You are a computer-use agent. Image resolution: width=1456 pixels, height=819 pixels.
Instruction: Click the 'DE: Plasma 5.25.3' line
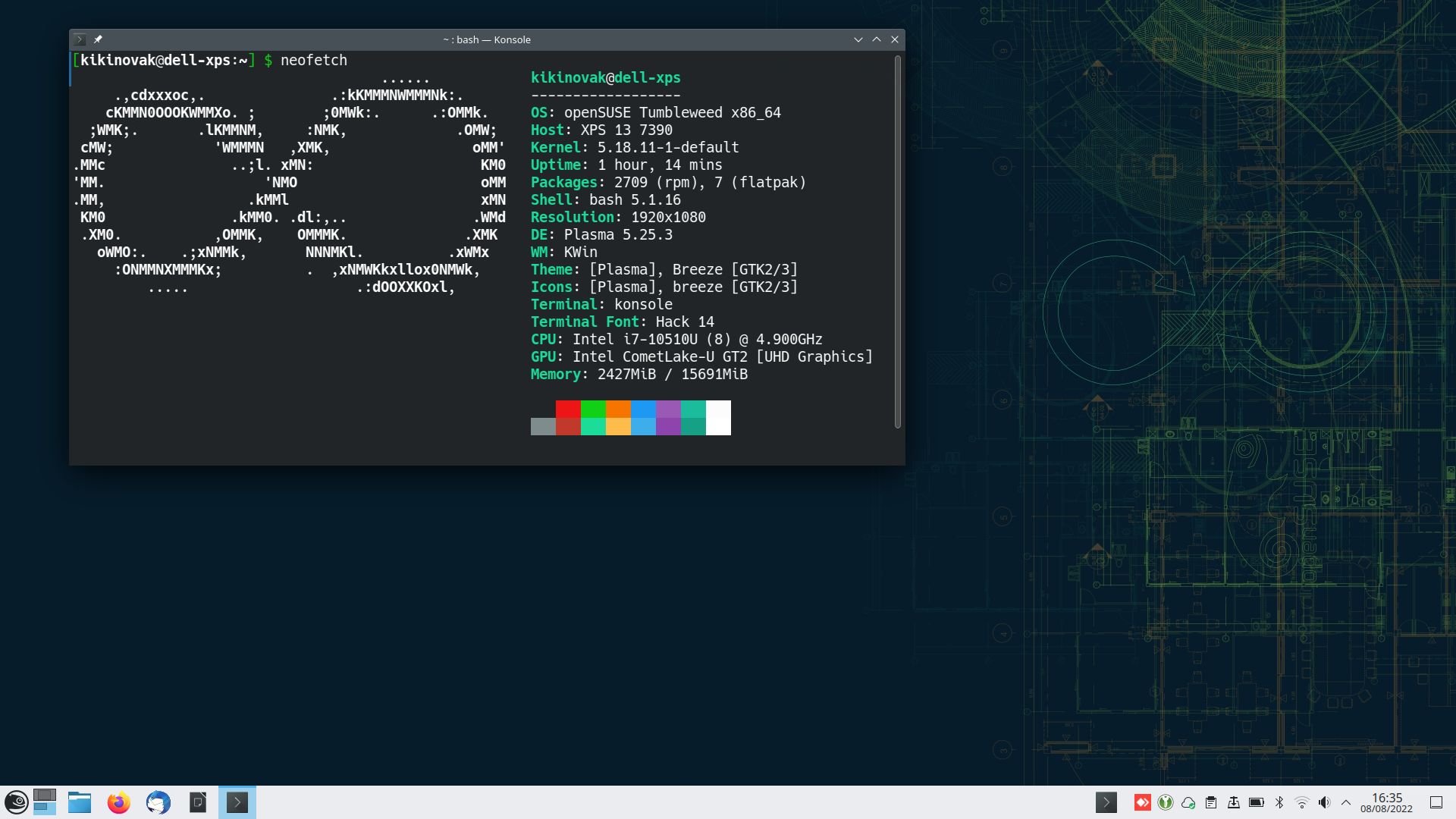click(x=601, y=234)
